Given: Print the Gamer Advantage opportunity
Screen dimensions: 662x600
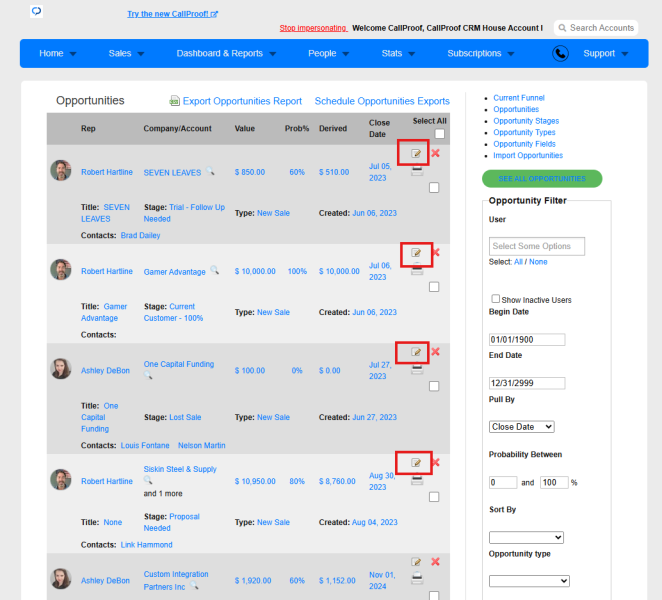Looking at the screenshot, I should [x=417, y=269].
